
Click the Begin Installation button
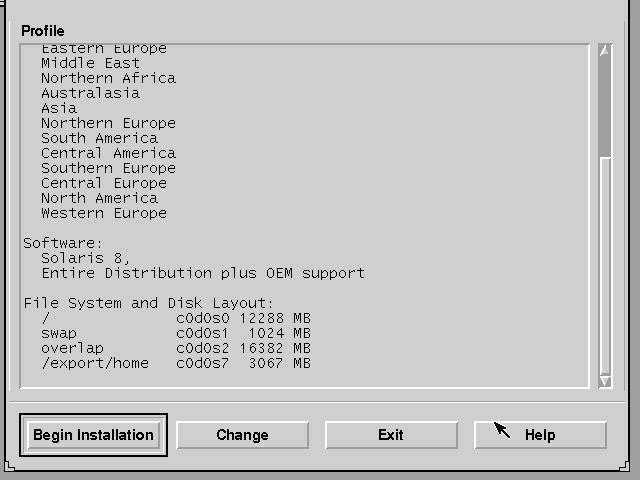pos(93,435)
